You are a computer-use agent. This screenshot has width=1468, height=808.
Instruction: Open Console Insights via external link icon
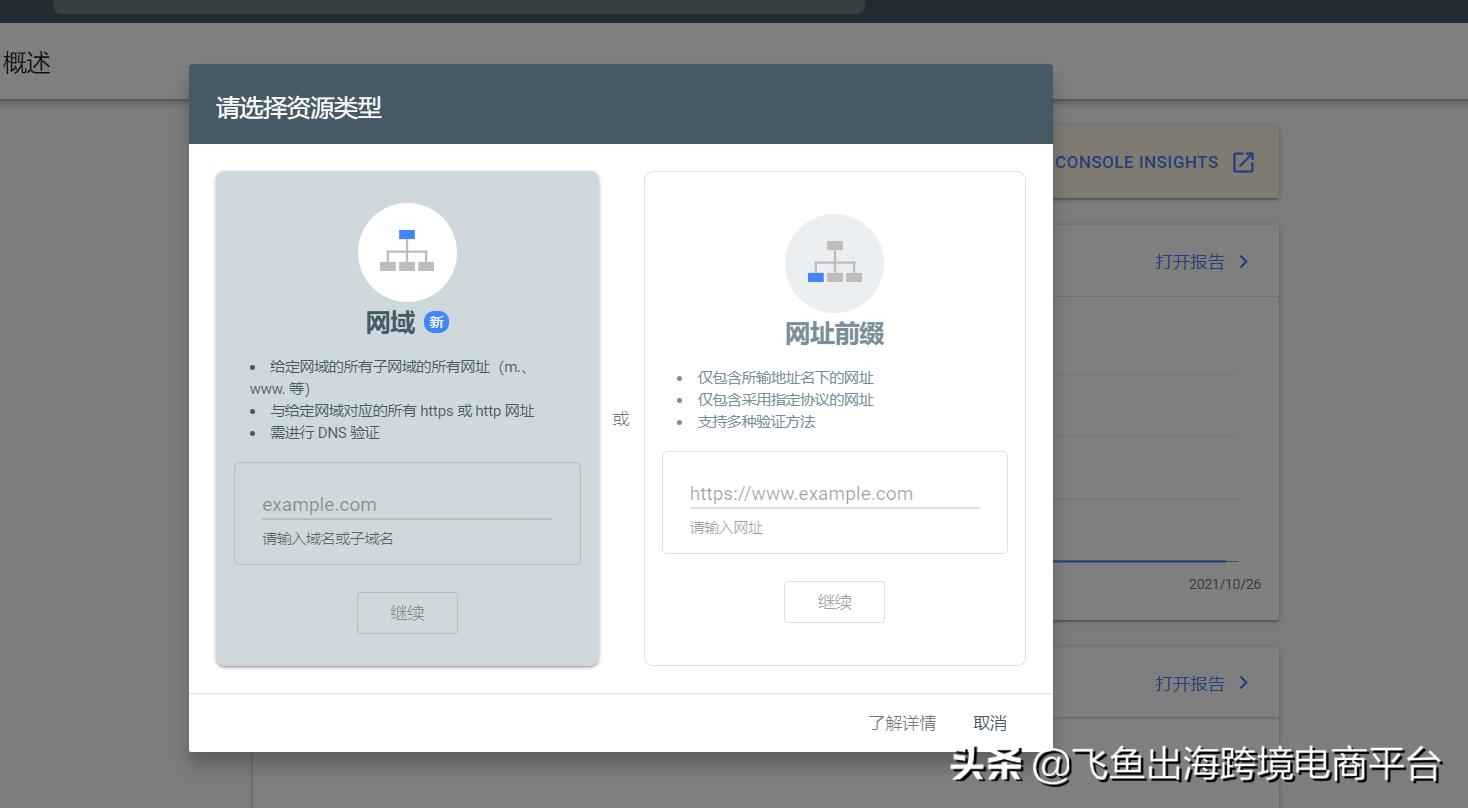1243,161
